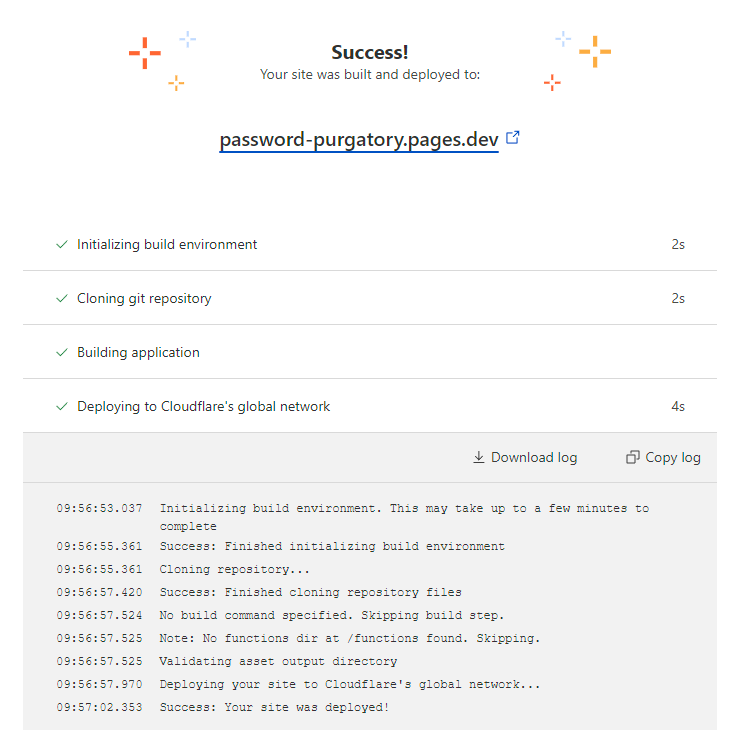
Task: Click the 4s duration on the Deploying step
Action: [678, 406]
